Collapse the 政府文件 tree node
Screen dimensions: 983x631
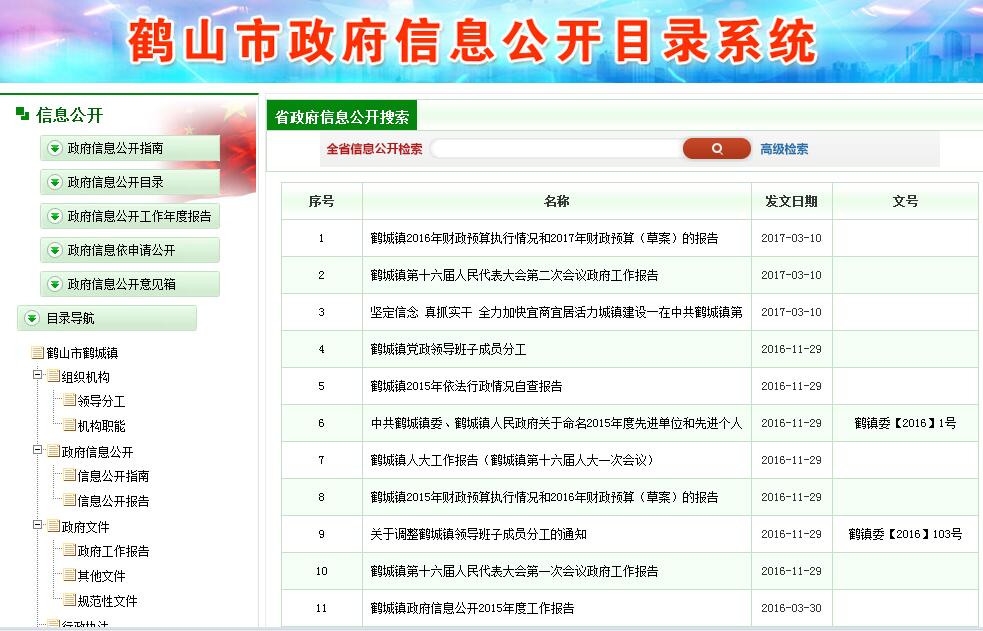coord(38,526)
